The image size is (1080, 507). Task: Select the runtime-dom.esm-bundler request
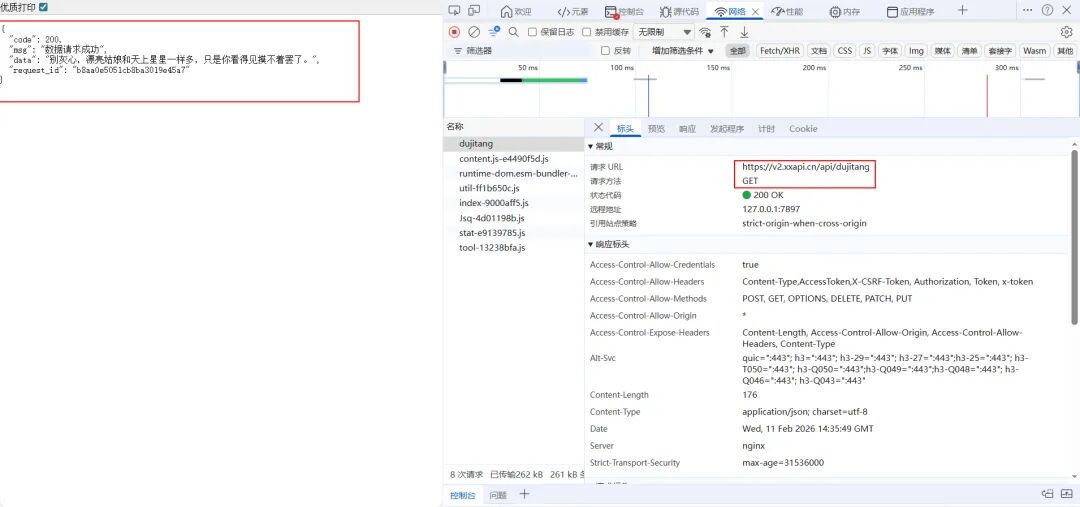pos(514,174)
